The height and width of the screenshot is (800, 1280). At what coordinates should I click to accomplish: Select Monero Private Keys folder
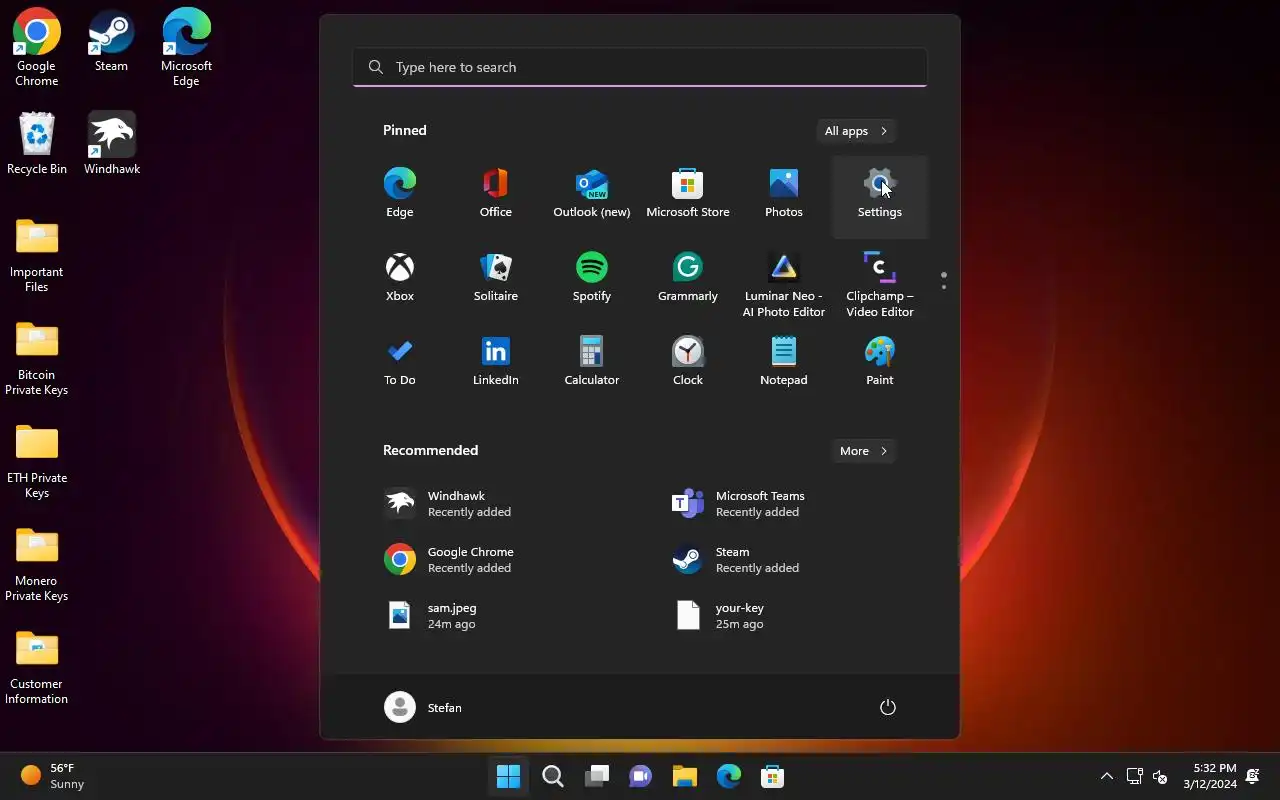pyautogui.click(x=37, y=564)
